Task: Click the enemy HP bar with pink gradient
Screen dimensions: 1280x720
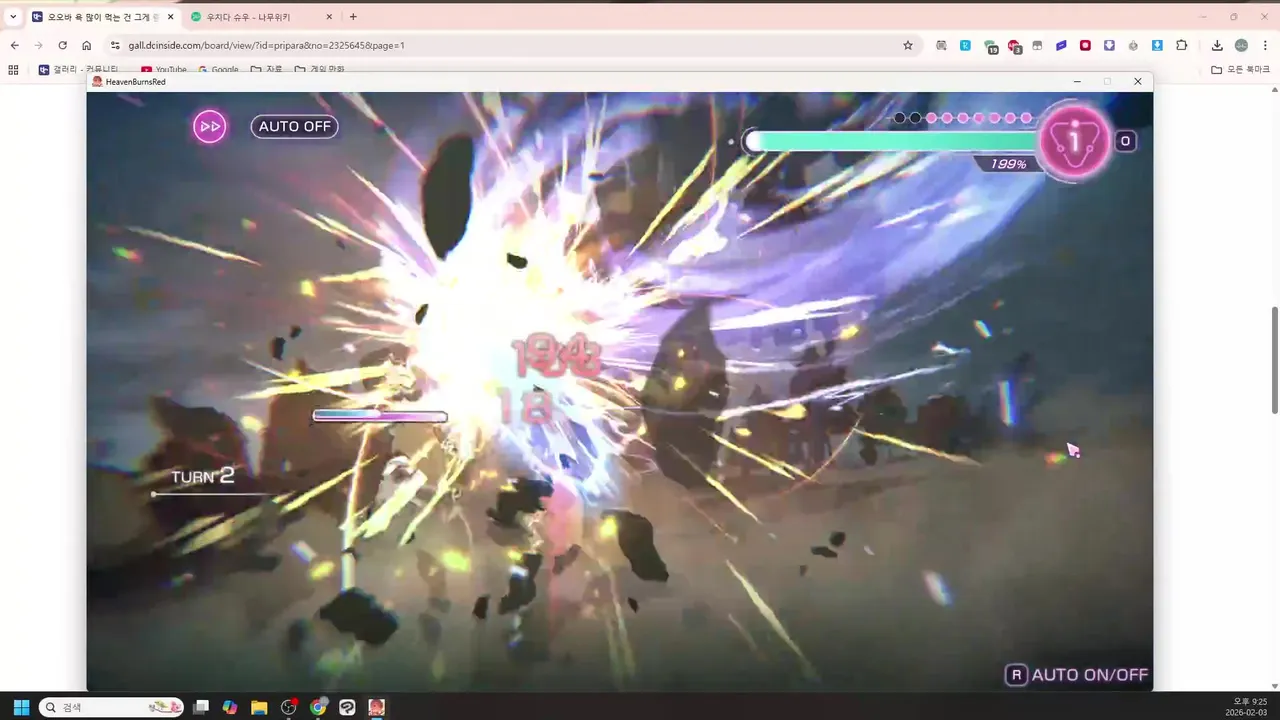Action: (x=380, y=416)
